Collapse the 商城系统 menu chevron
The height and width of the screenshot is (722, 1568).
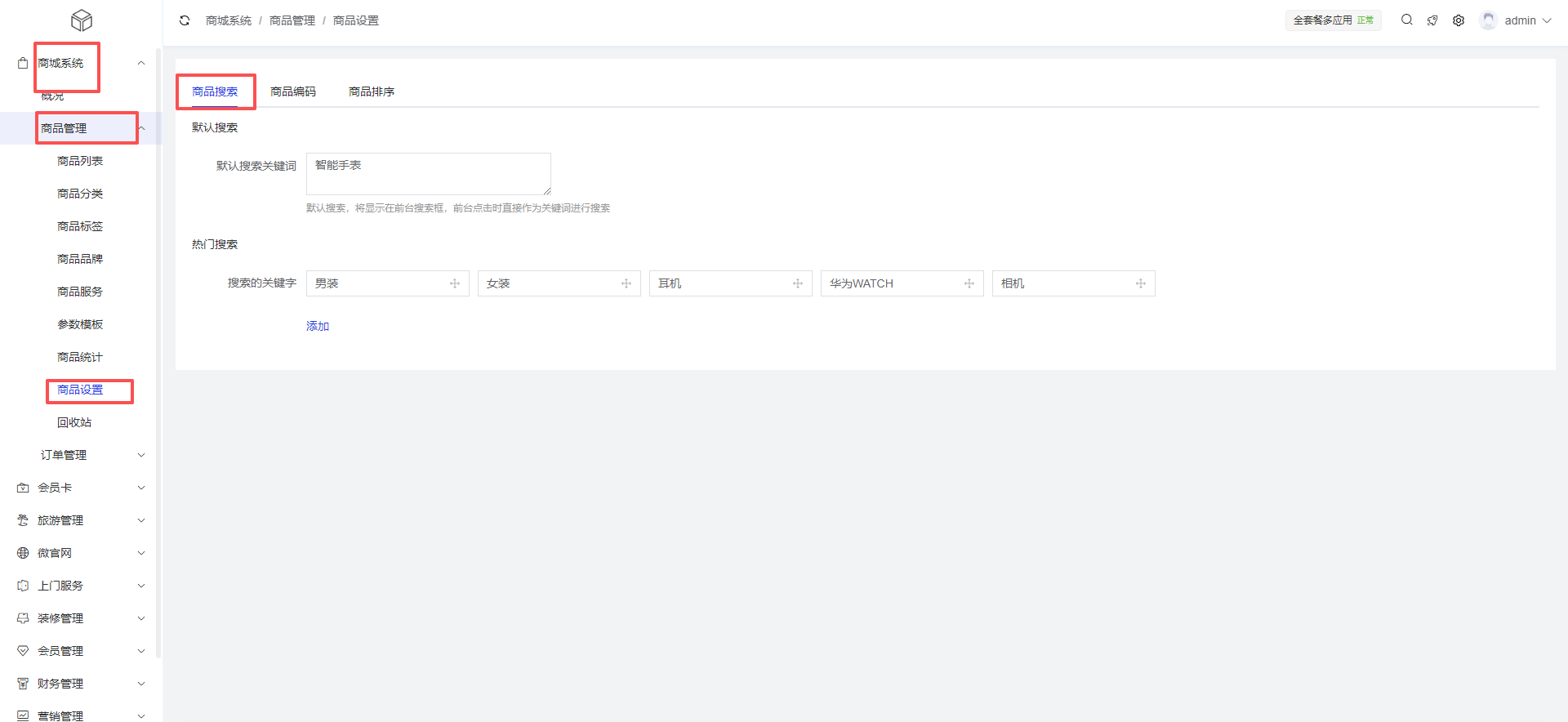click(141, 63)
